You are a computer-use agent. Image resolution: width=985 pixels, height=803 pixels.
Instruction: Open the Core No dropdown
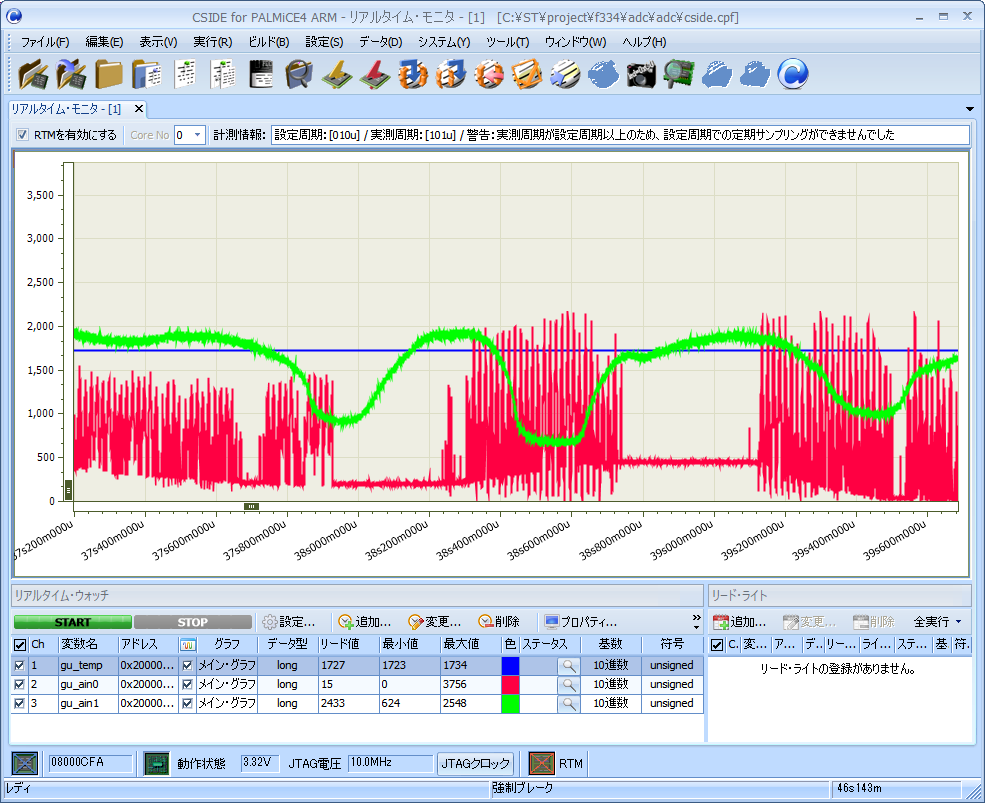click(197, 134)
